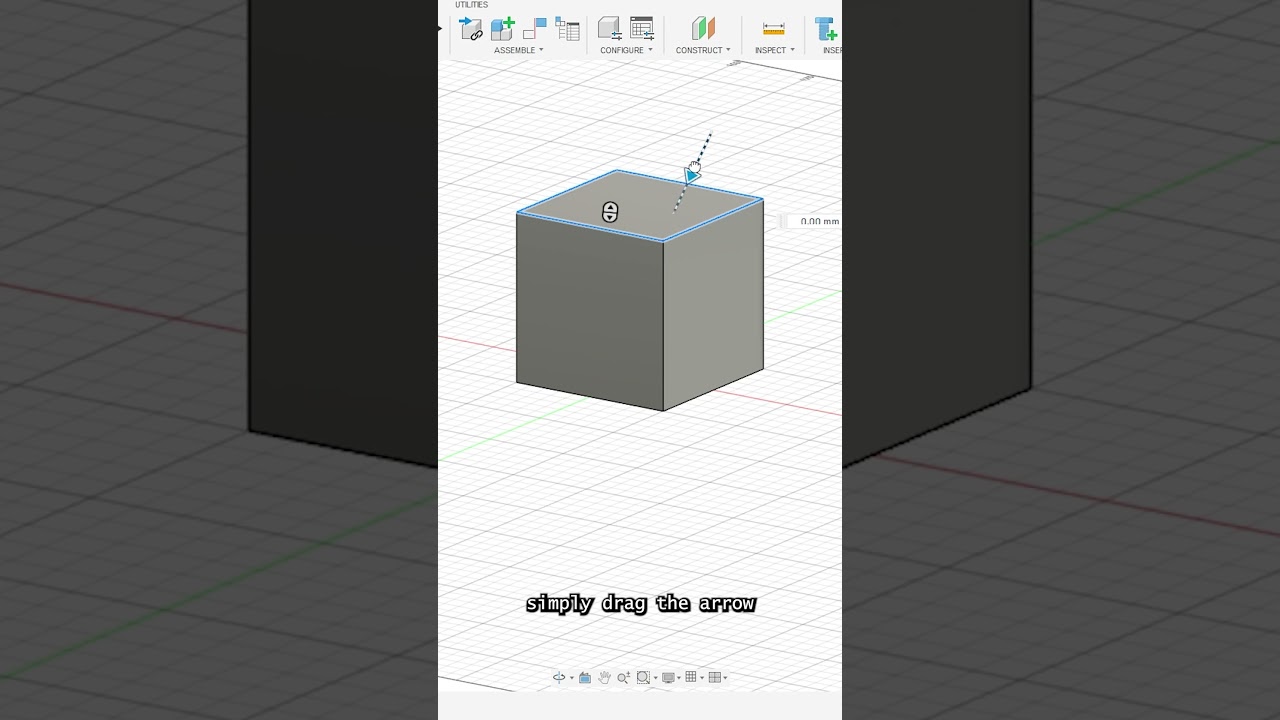The height and width of the screenshot is (720, 1280).
Task: Open the Grid and Snaps dropdown arrow
Action: [x=702, y=678]
